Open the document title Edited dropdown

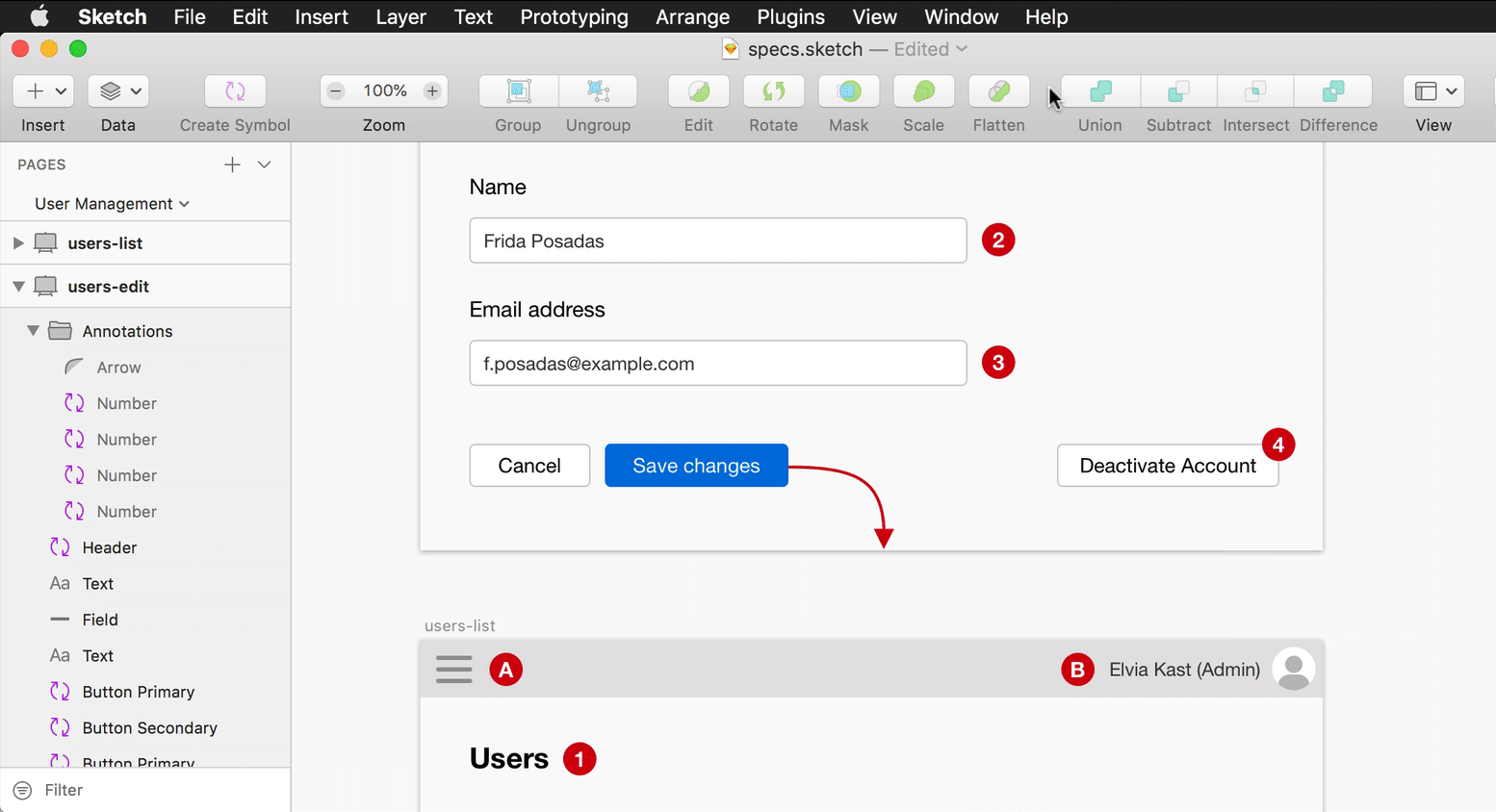pyautogui.click(x=931, y=49)
